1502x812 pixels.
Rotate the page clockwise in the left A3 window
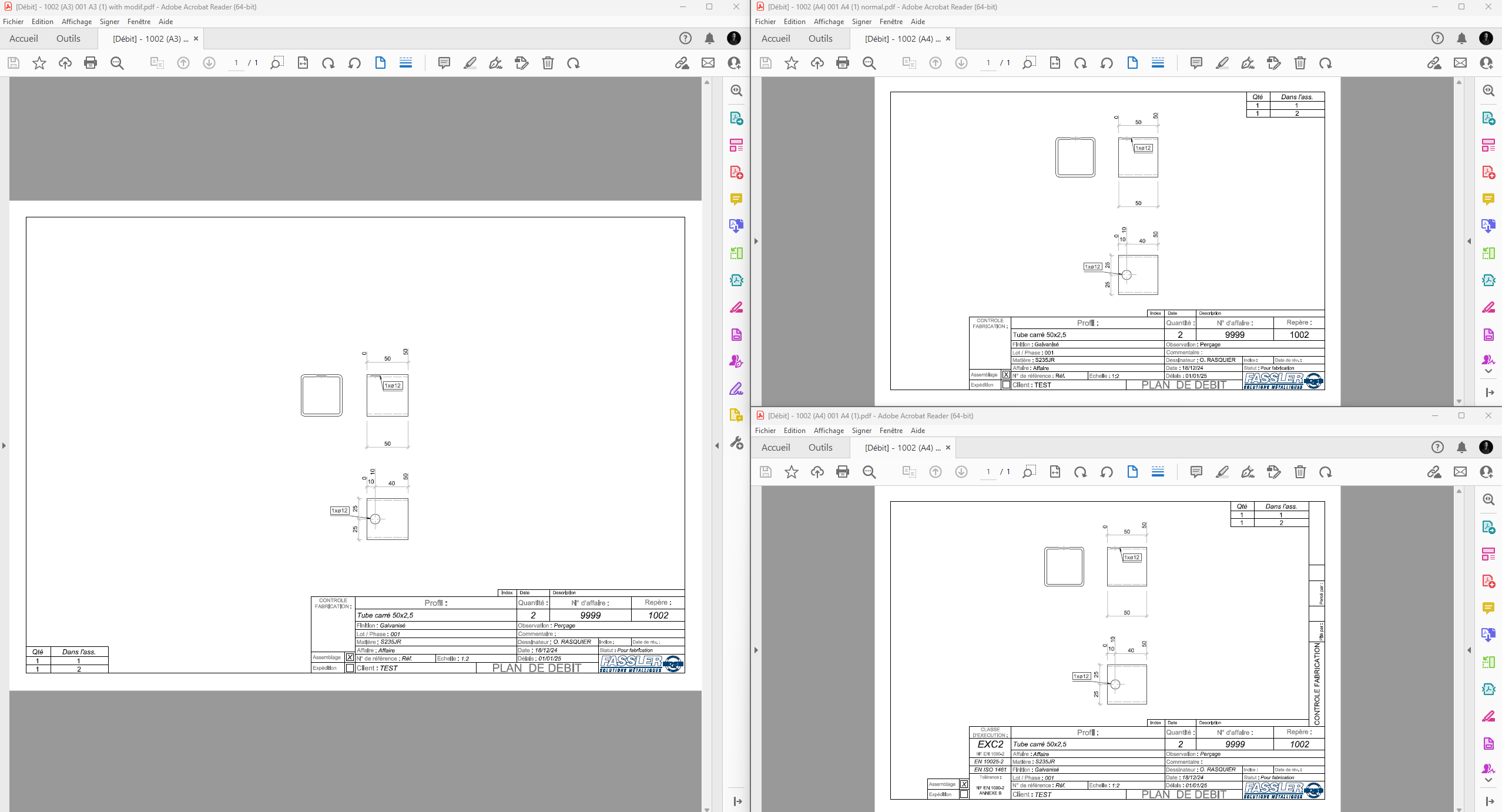click(328, 63)
